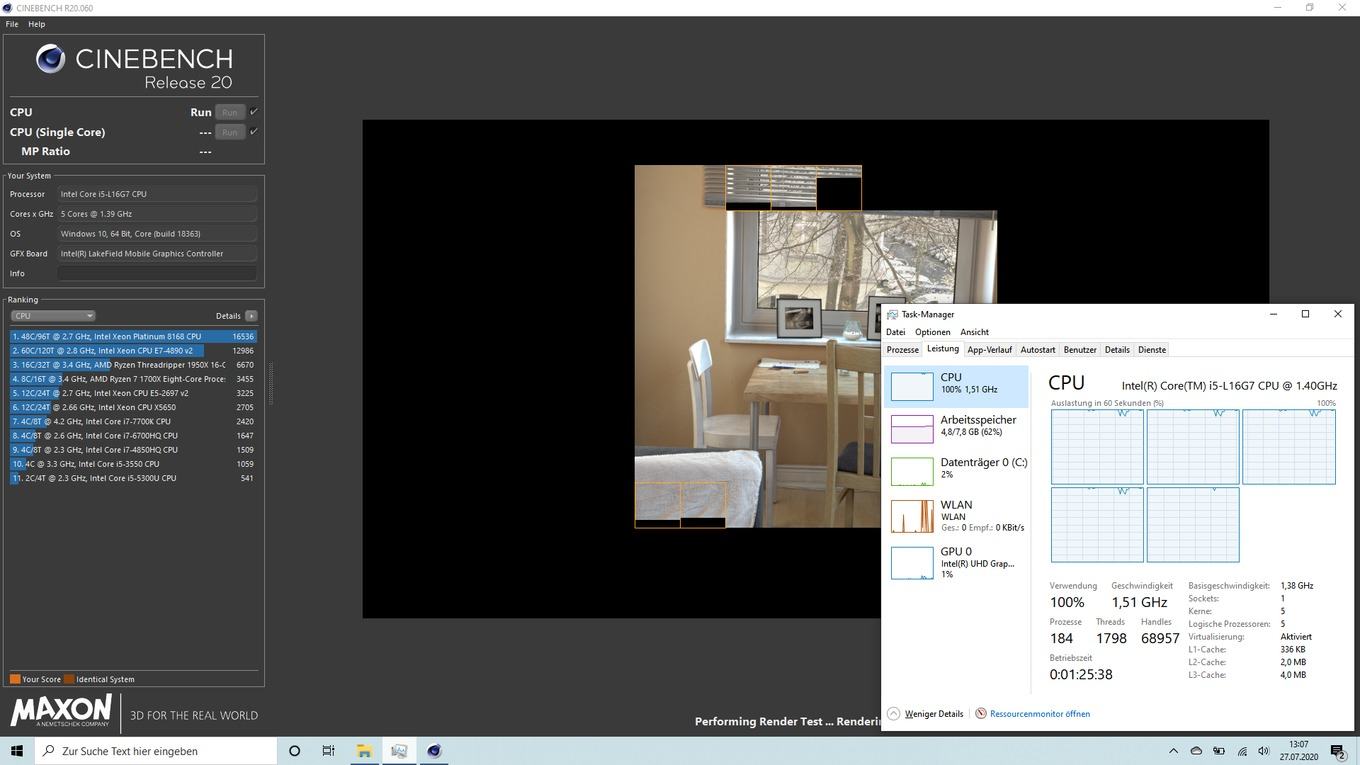Image resolution: width=1360 pixels, height=765 pixels.
Task: Click the Cinebench title bar icon
Action: [x=8, y=8]
